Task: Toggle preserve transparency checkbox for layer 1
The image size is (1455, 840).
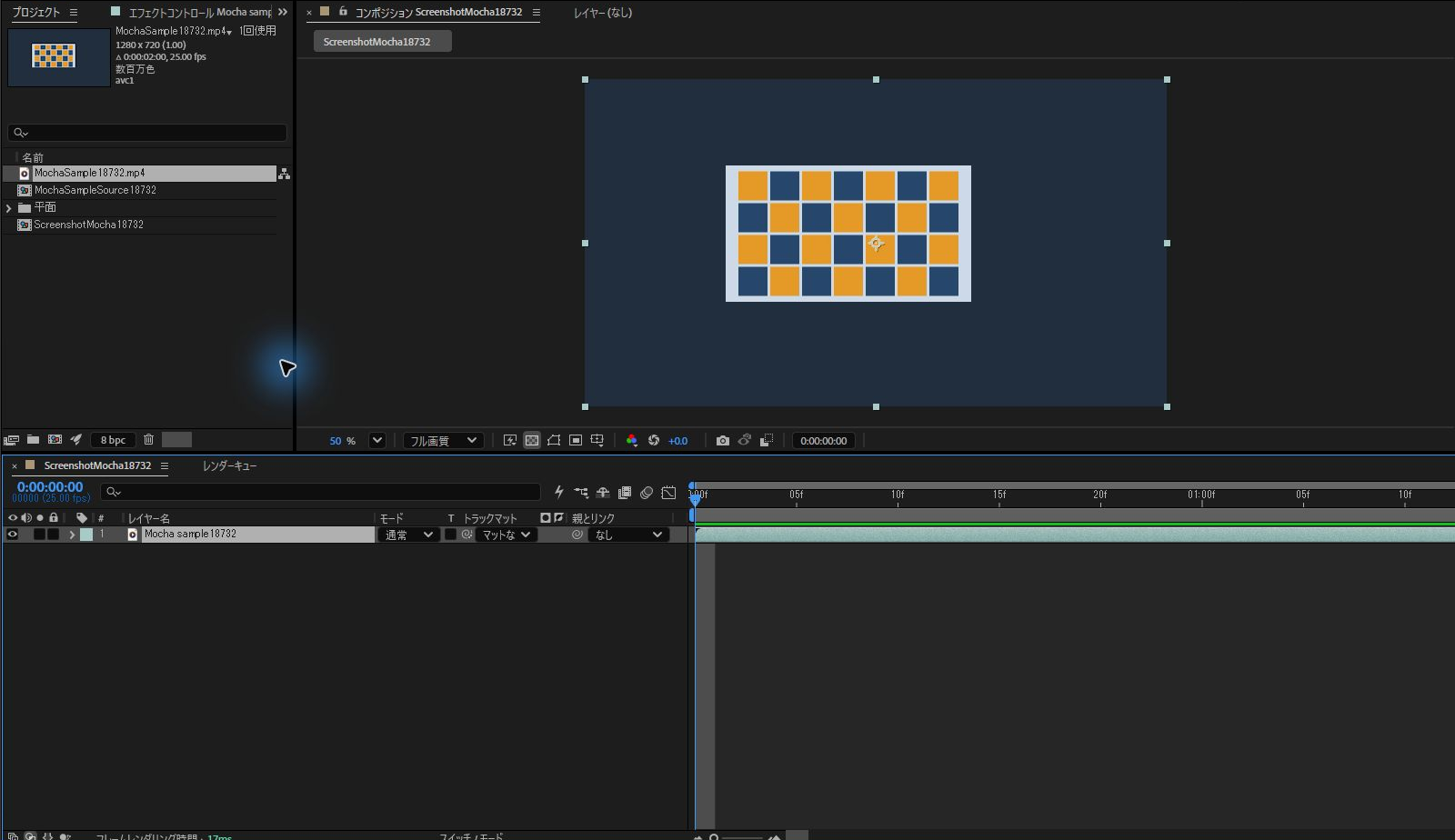Action: tap(450, 535)
